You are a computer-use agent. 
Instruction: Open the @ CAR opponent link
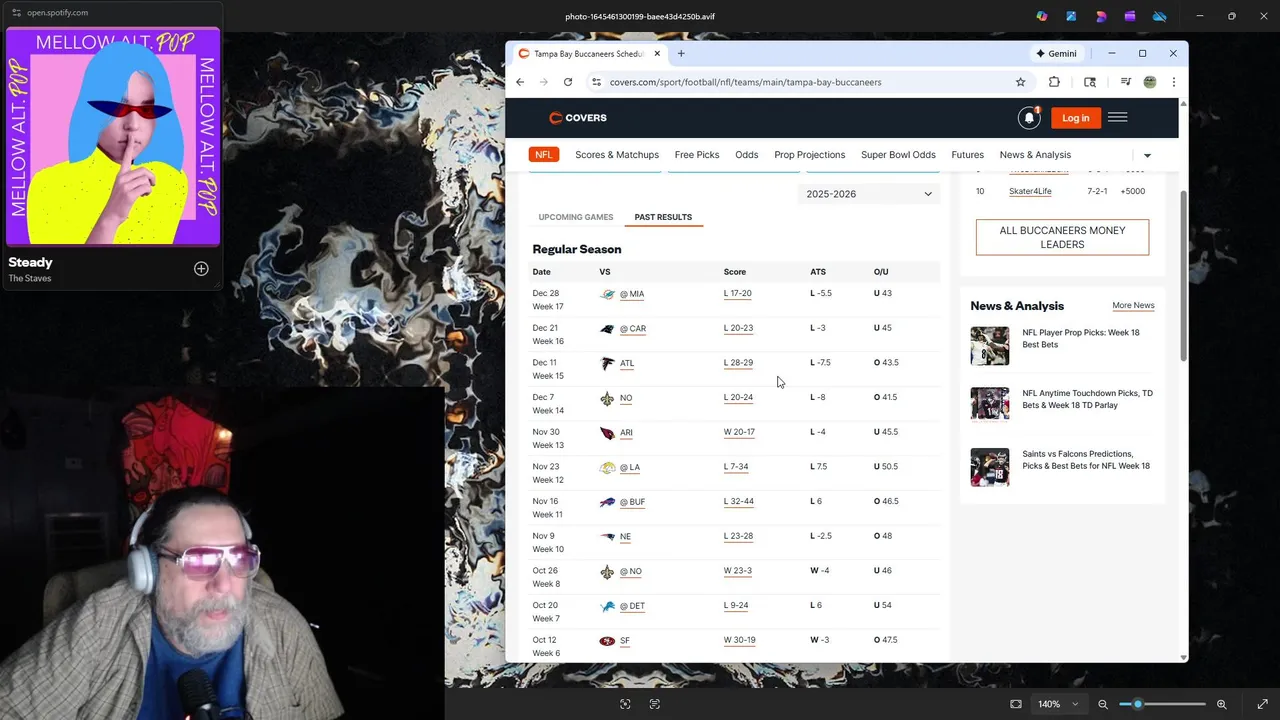pos(633,329)
